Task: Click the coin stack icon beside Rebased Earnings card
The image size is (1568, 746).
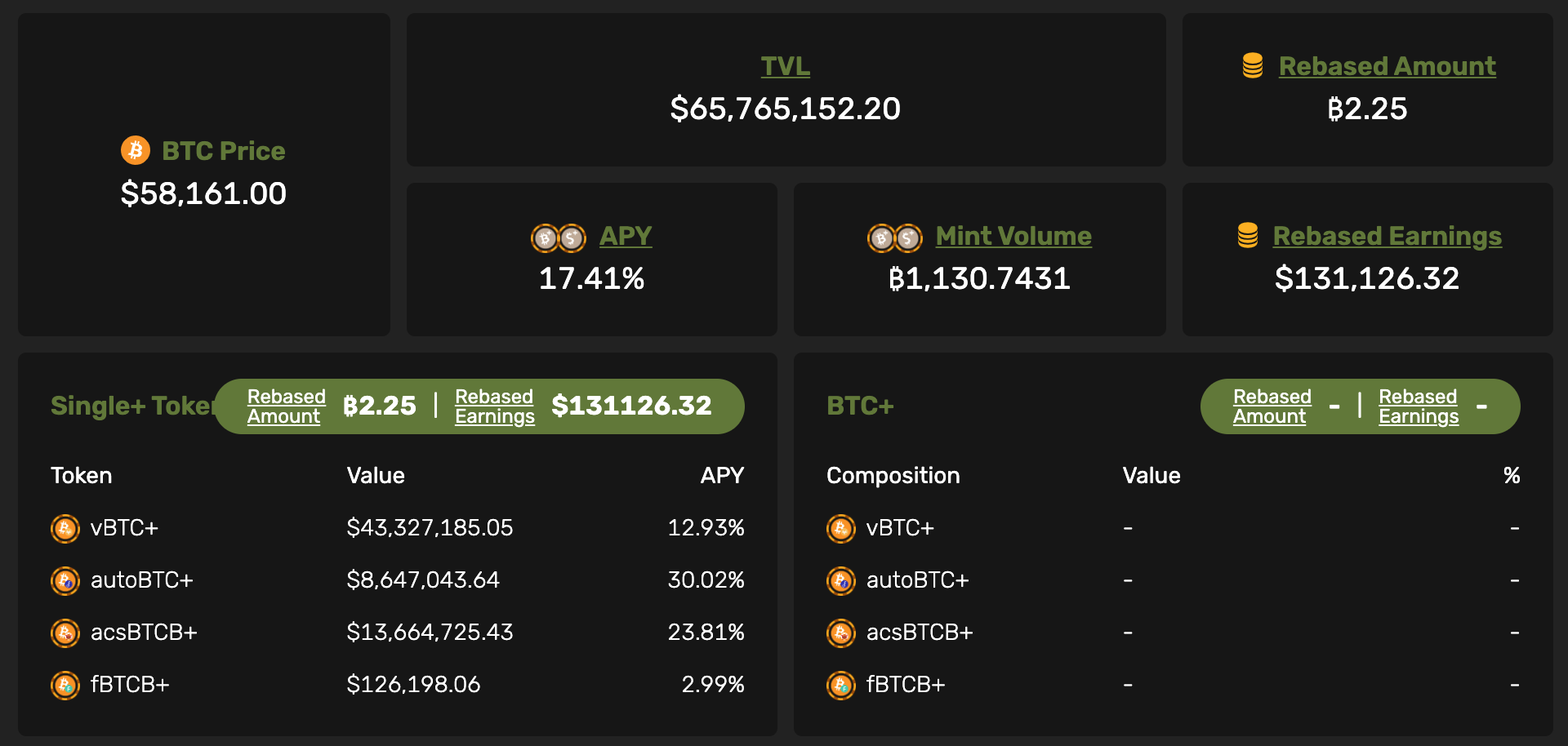Action: (1247, 235)
